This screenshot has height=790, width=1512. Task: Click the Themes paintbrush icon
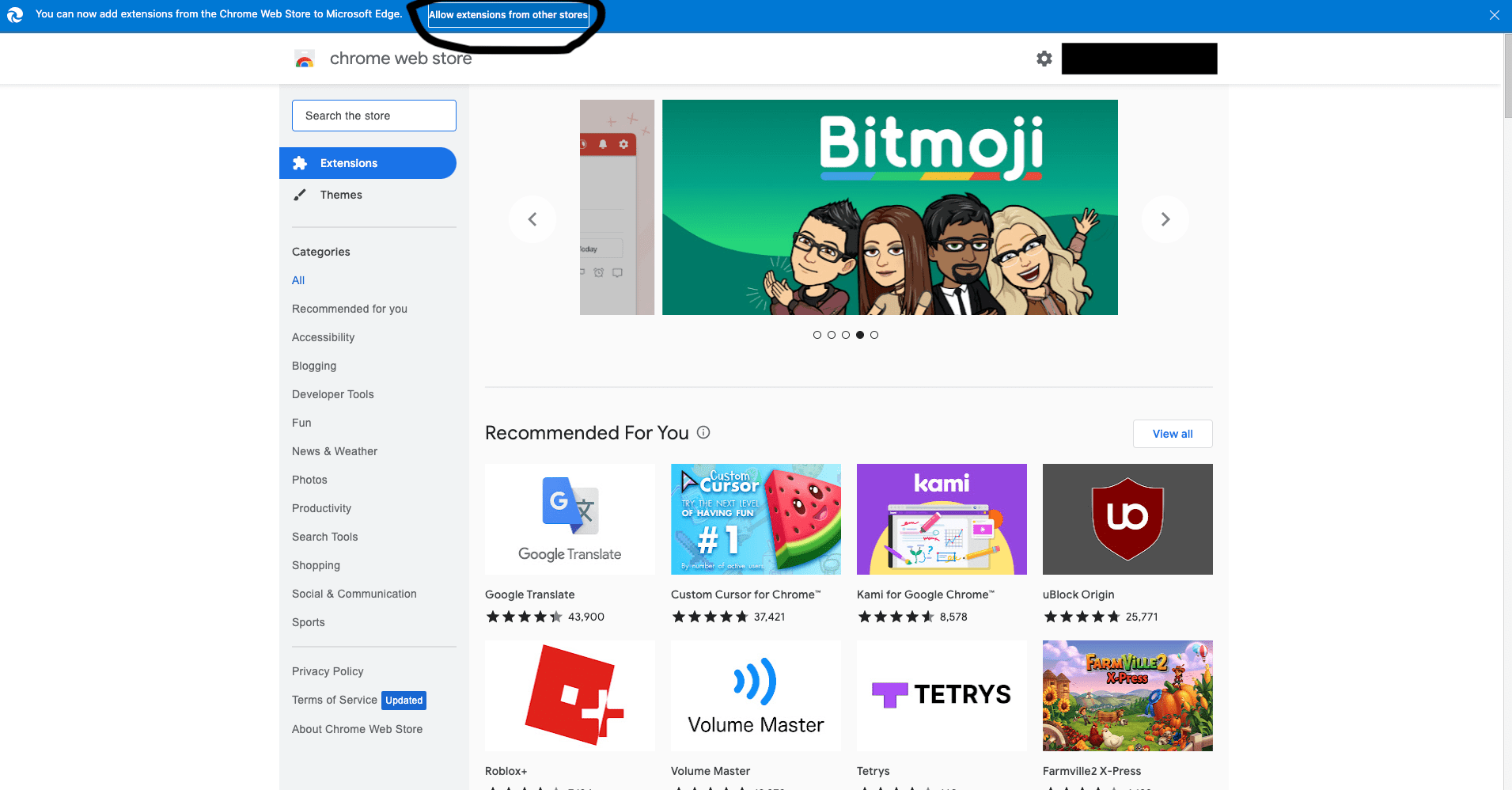click(x=301, y=195)
